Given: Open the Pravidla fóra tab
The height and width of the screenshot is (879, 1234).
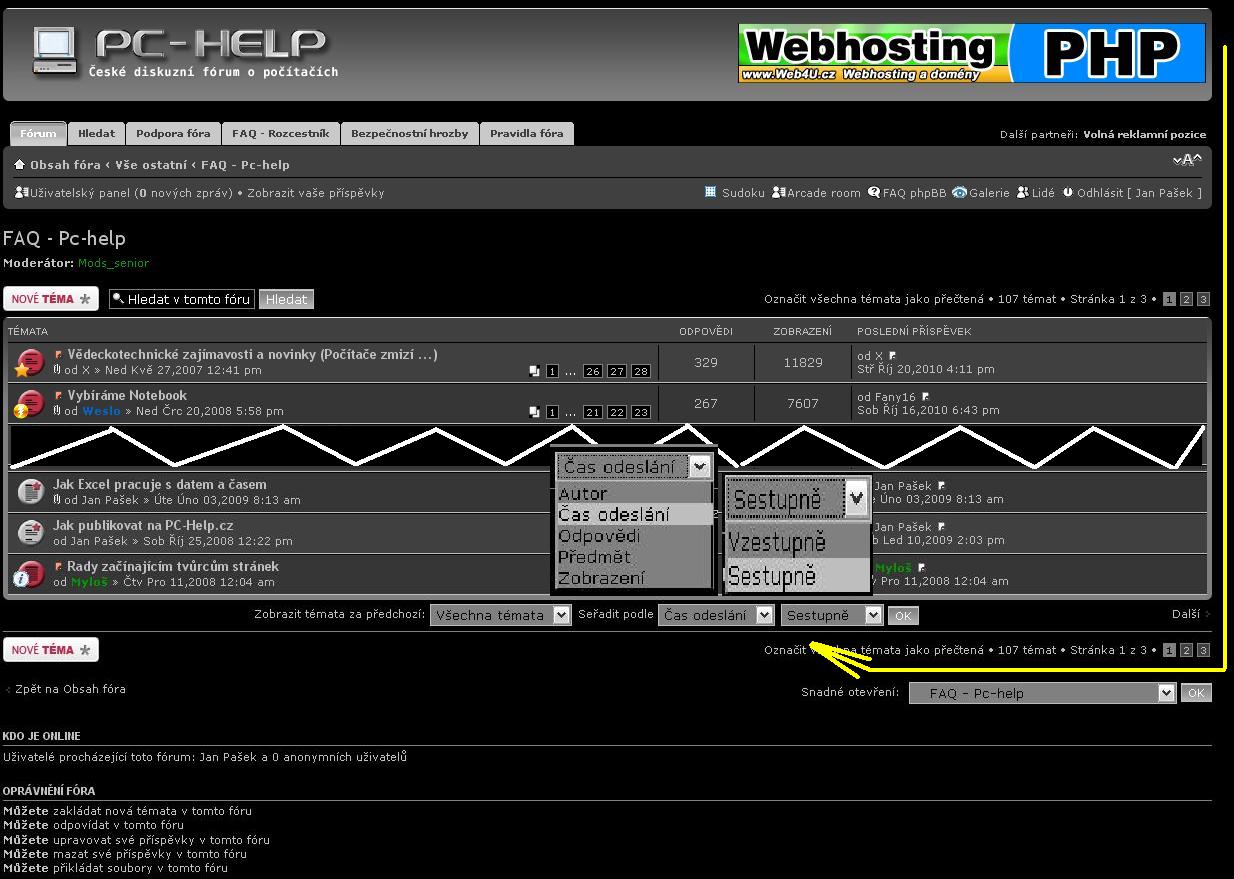Looking at the screenshot, I should tap(526, 134).
